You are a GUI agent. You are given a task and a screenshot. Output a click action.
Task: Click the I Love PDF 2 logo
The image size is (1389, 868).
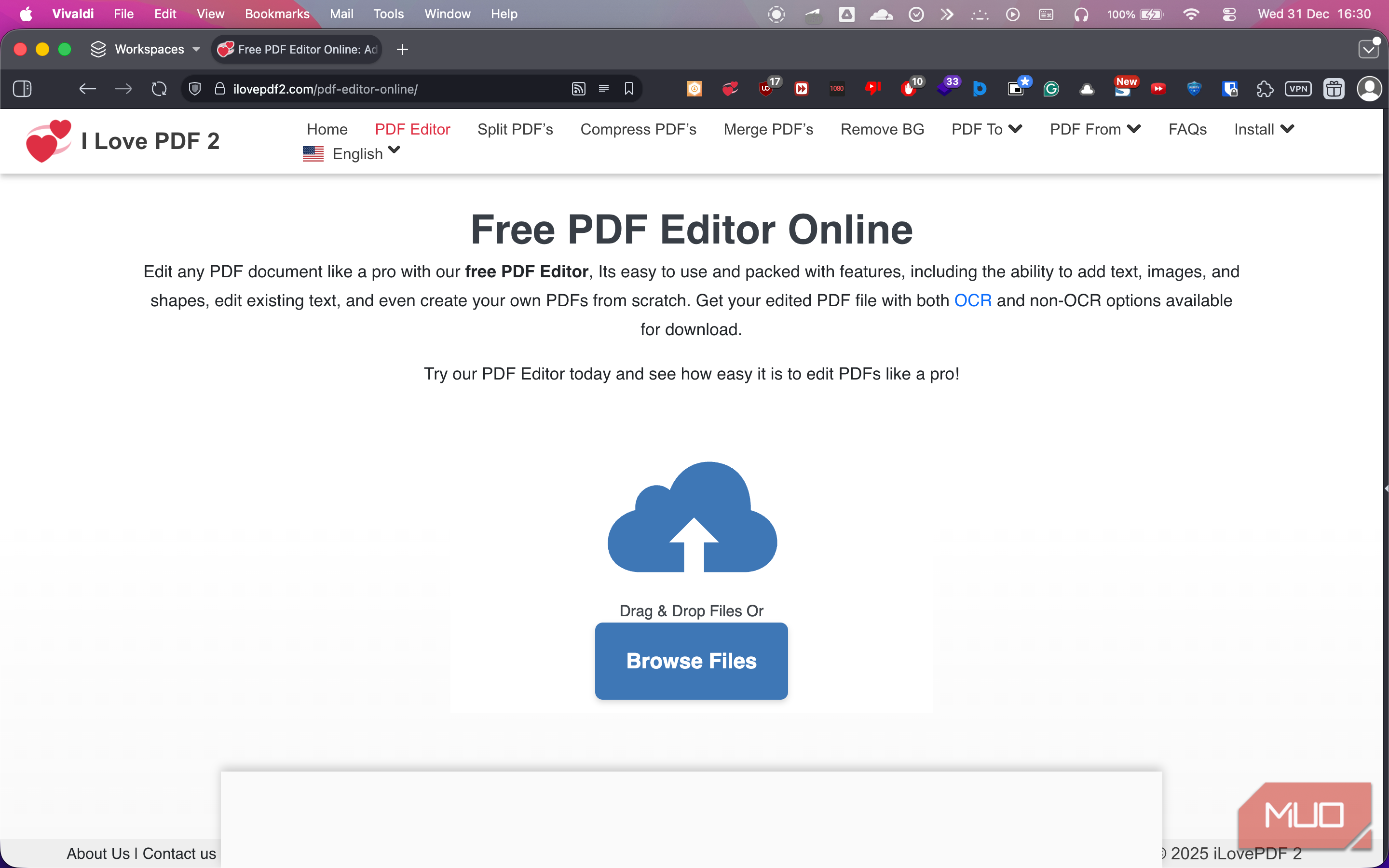click(x=123, y=141)
